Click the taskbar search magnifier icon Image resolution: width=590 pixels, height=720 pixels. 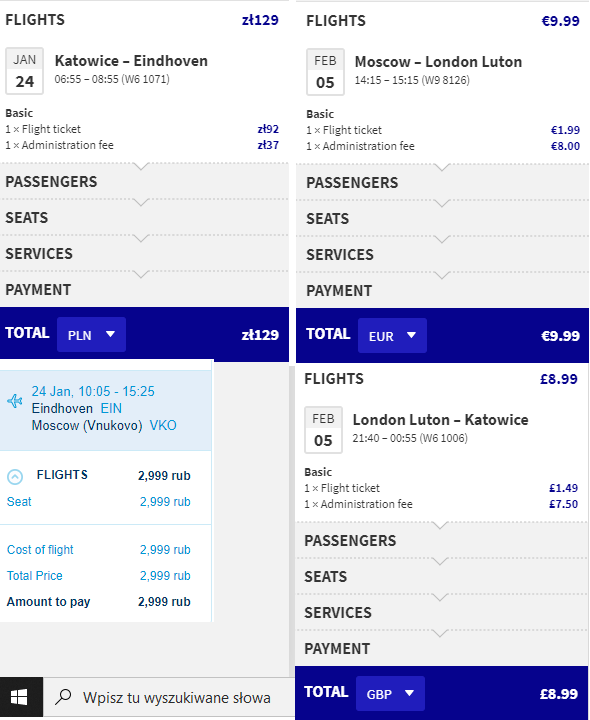pos(63,697)
